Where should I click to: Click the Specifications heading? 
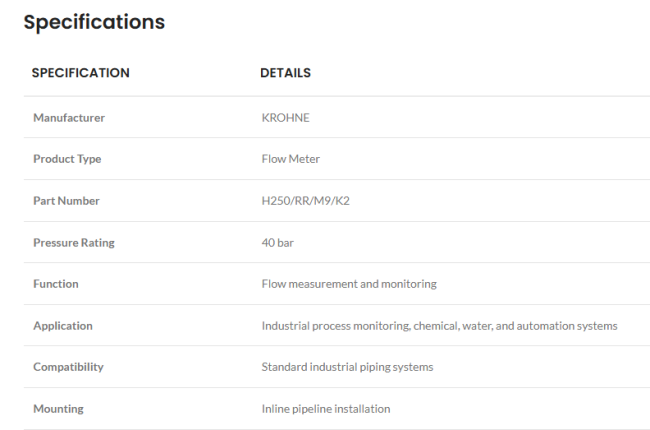pyautogui.click(x=94, y=22)
